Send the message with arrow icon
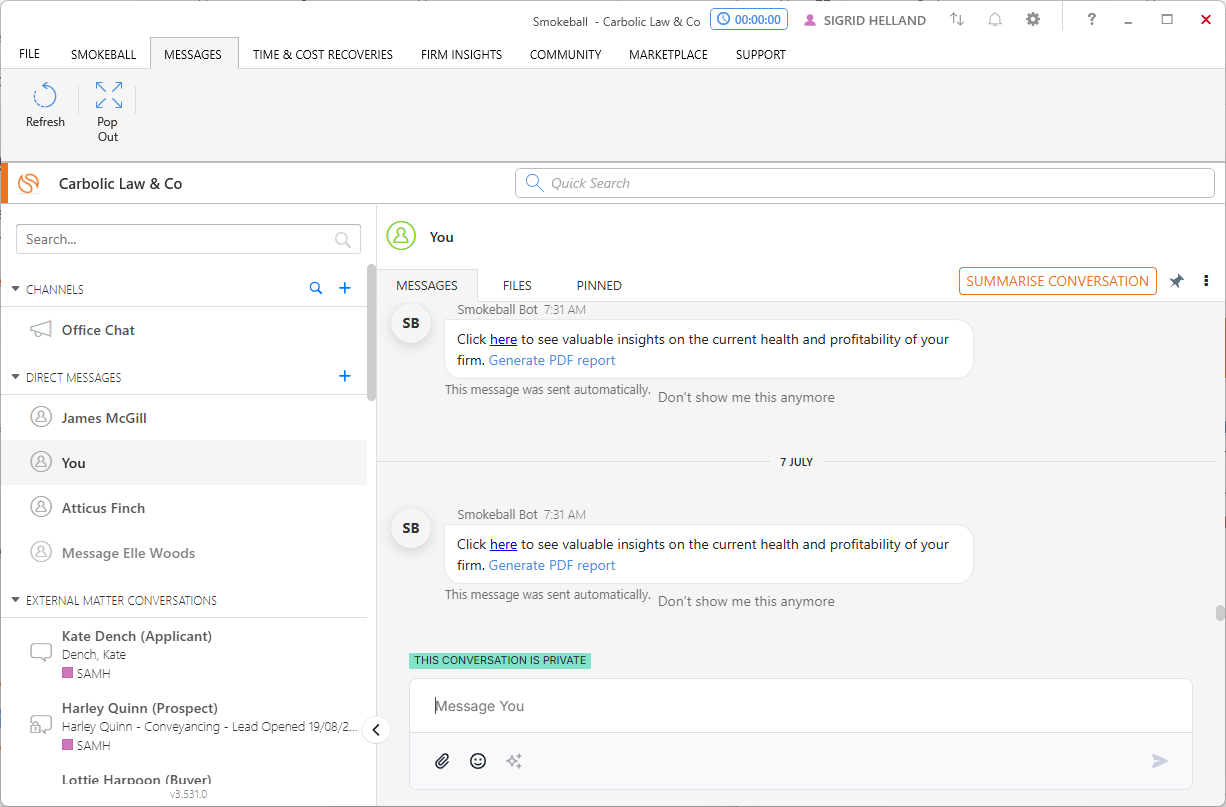The image size is (1226, 807). point(1160,761)
